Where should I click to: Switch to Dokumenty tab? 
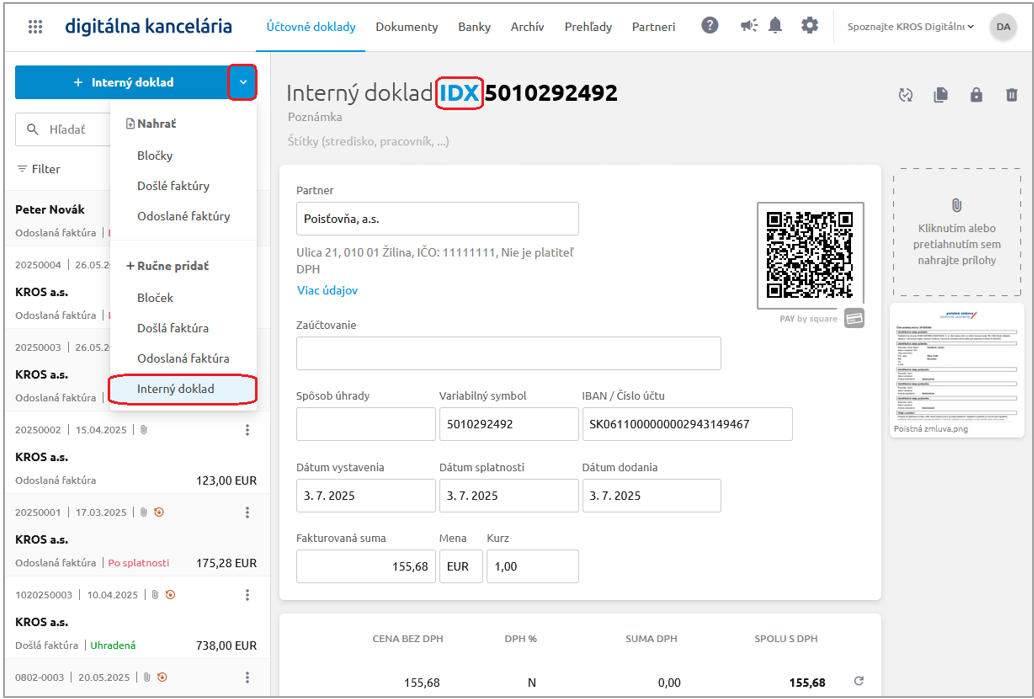pyautogui.click(x=407, y=27)
